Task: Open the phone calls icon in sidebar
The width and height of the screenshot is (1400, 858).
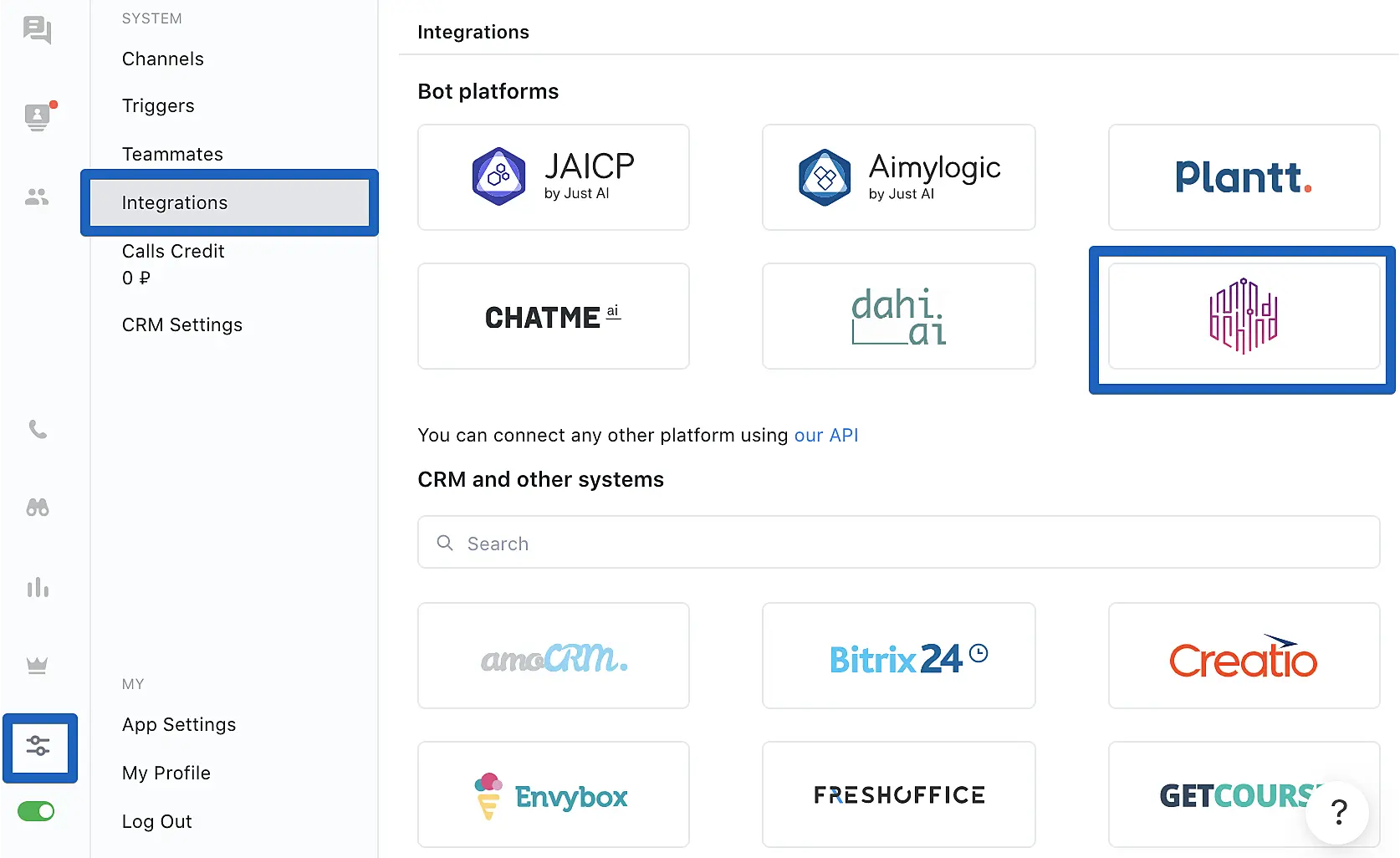Action: click(38, 430)
